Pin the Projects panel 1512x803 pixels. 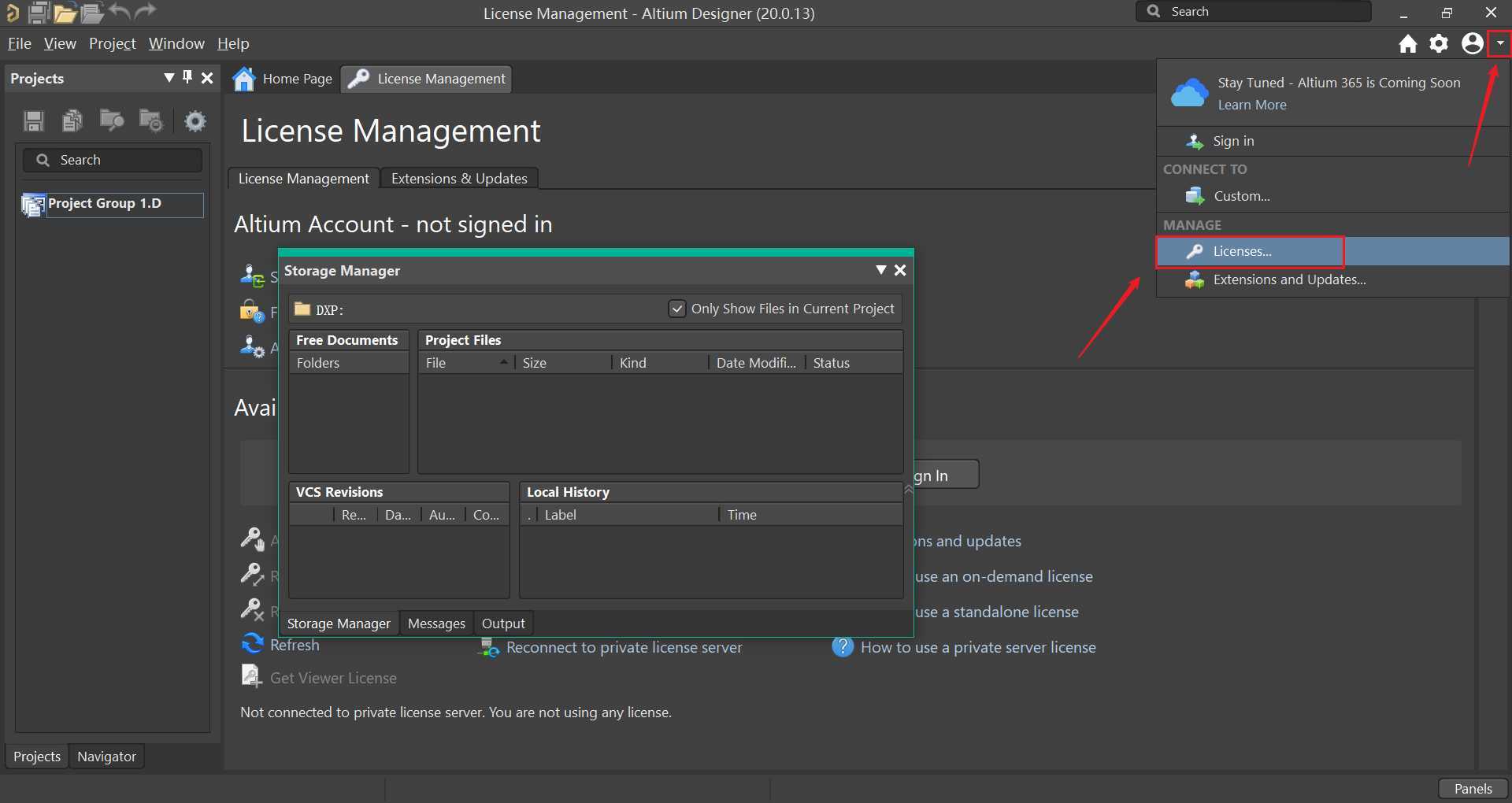pyautogui.click(x=187, y=77)
